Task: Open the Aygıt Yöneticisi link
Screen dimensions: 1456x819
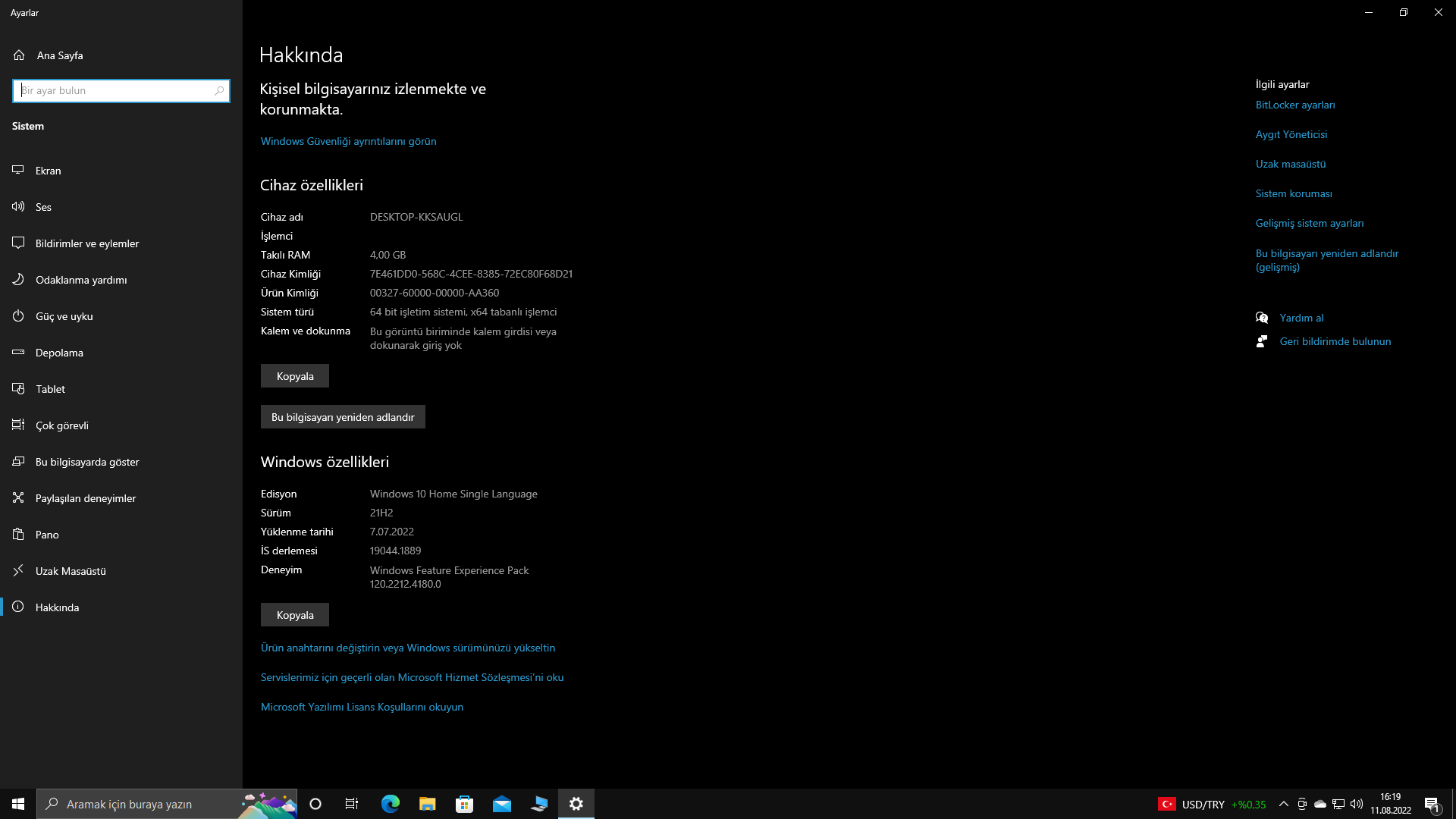Action: click(1291, 134)
